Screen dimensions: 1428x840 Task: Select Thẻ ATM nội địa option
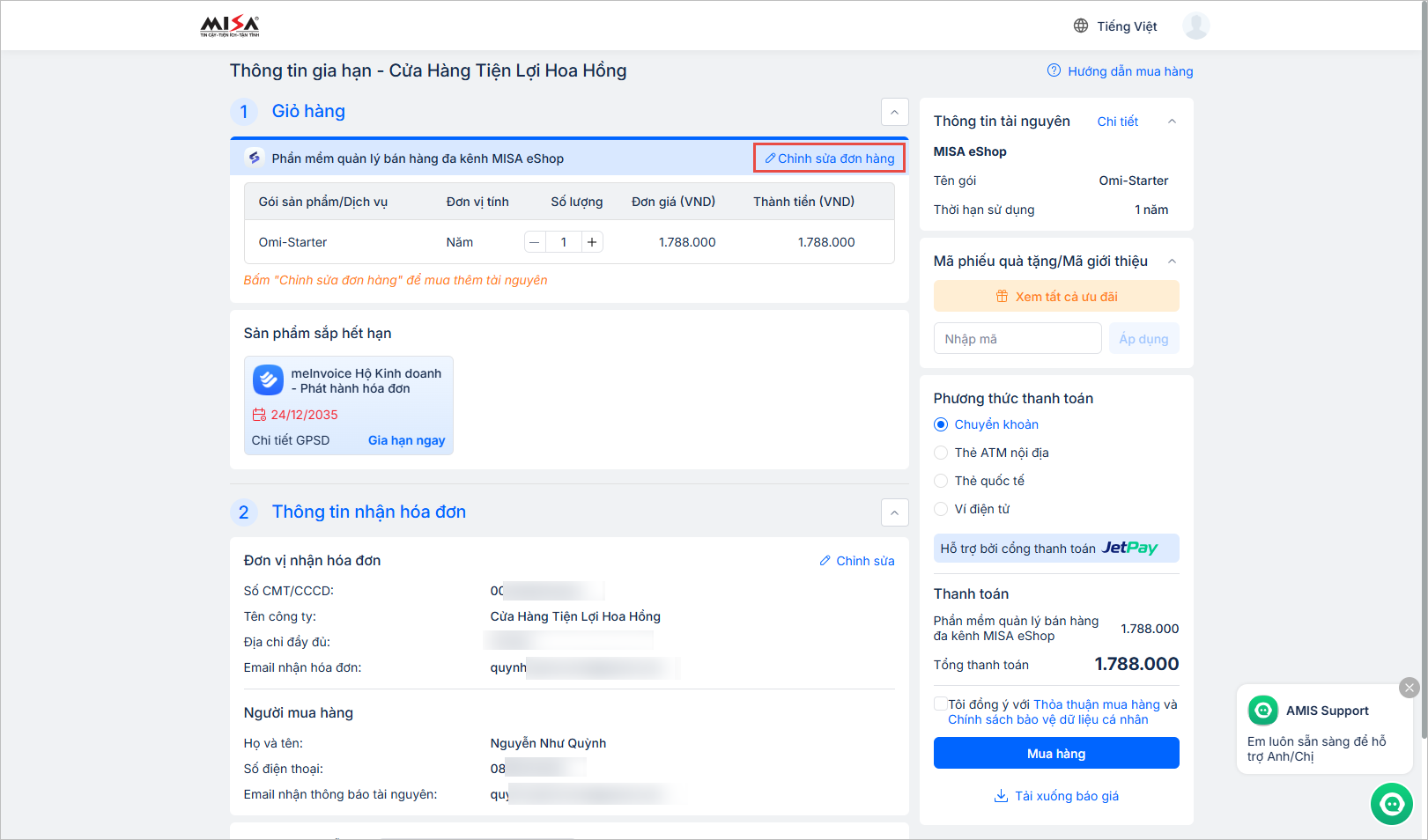[941, 453]
